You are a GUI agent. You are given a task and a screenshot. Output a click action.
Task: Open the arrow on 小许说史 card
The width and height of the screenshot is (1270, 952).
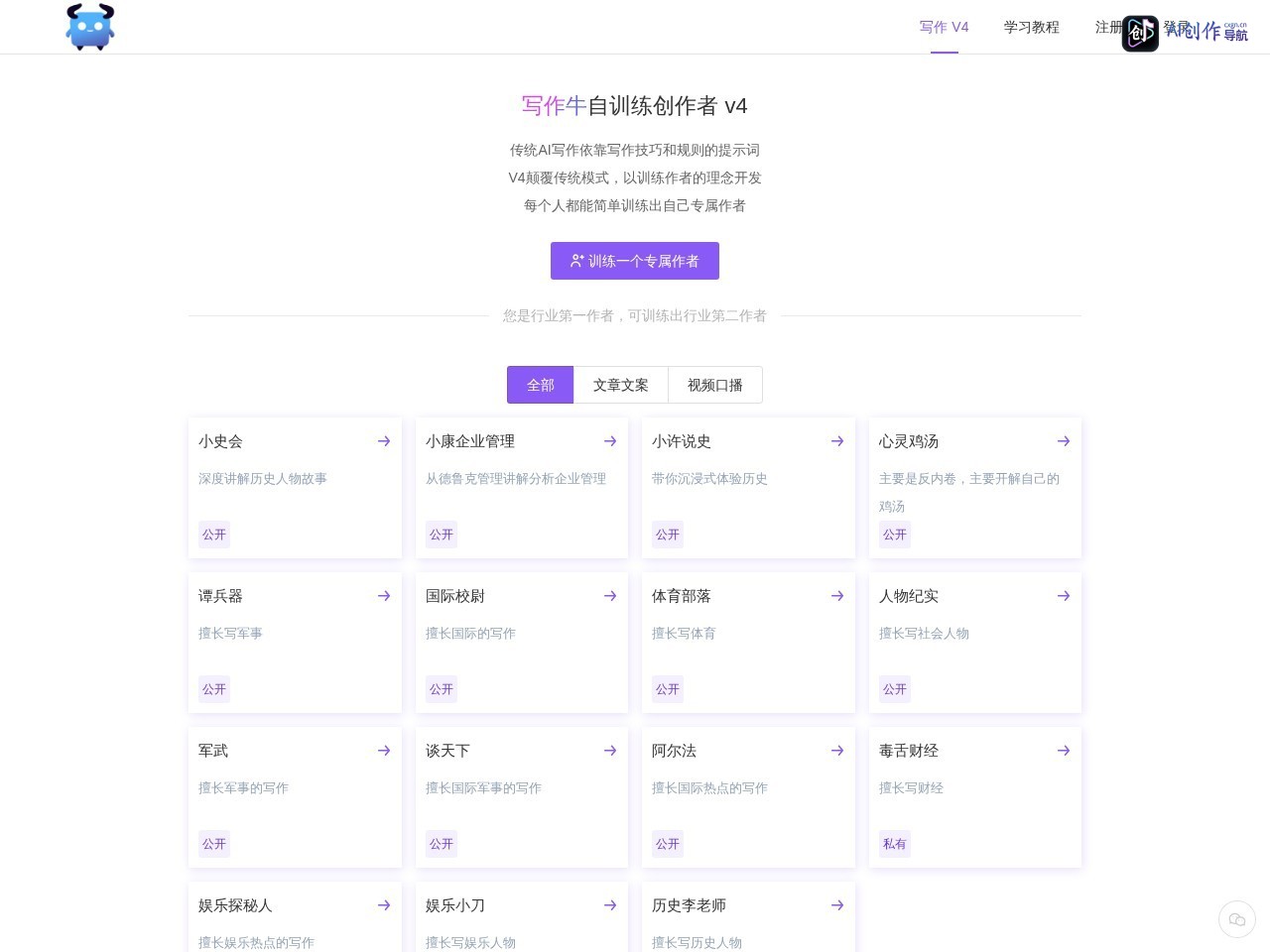click(x=837, y=441)
